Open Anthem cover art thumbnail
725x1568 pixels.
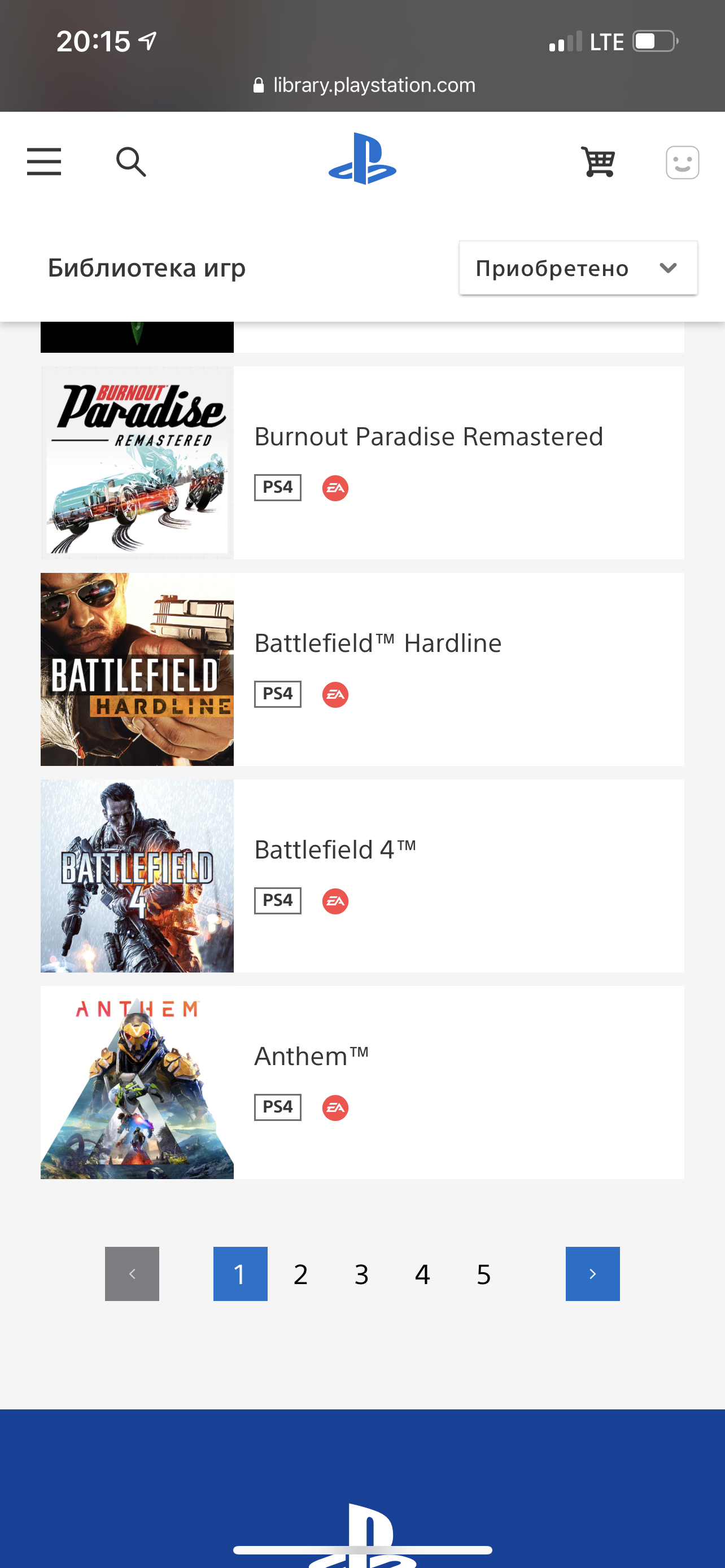point(137,1083)
